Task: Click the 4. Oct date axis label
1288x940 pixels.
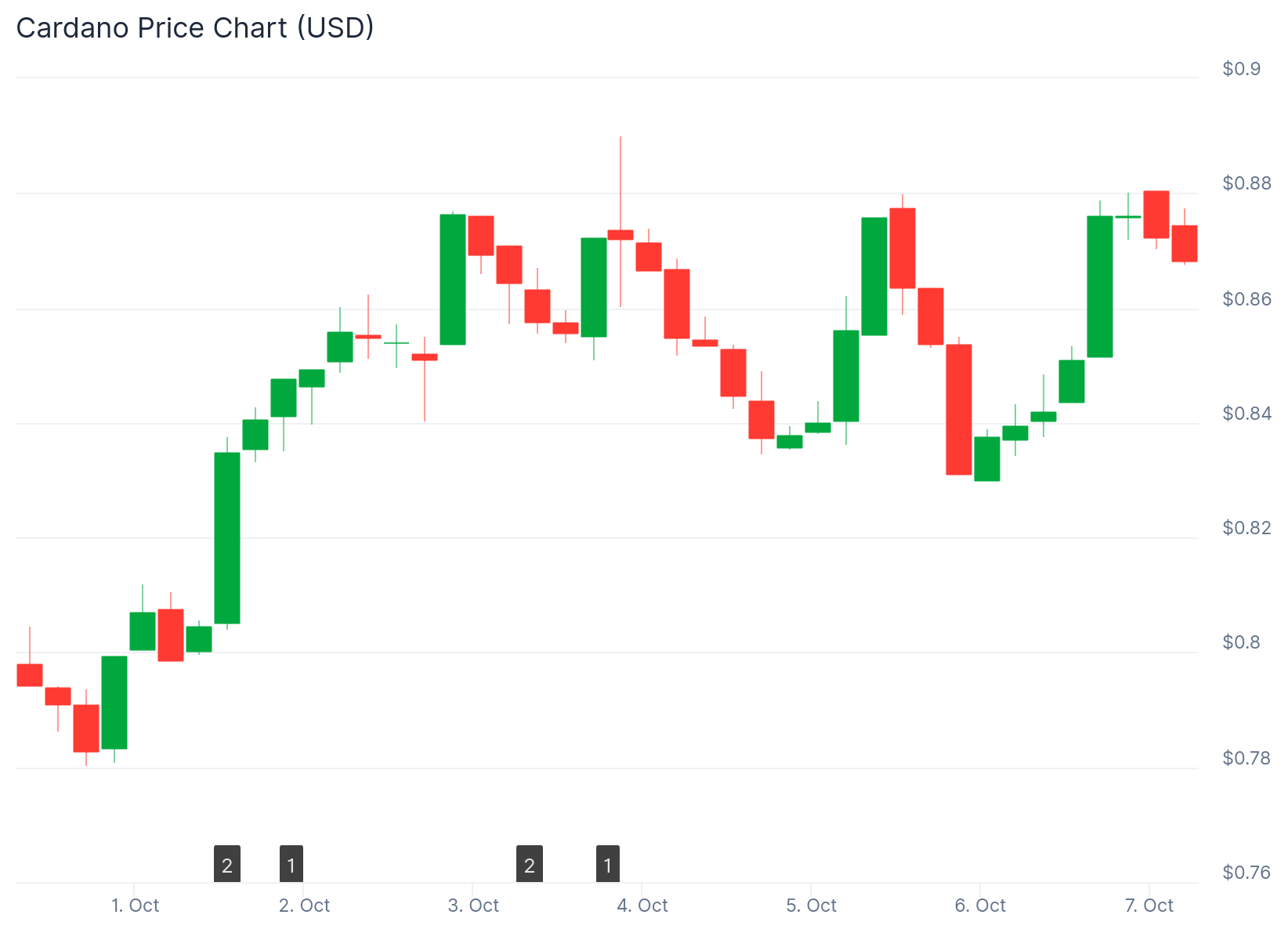Action: click(x=642, y=906)
